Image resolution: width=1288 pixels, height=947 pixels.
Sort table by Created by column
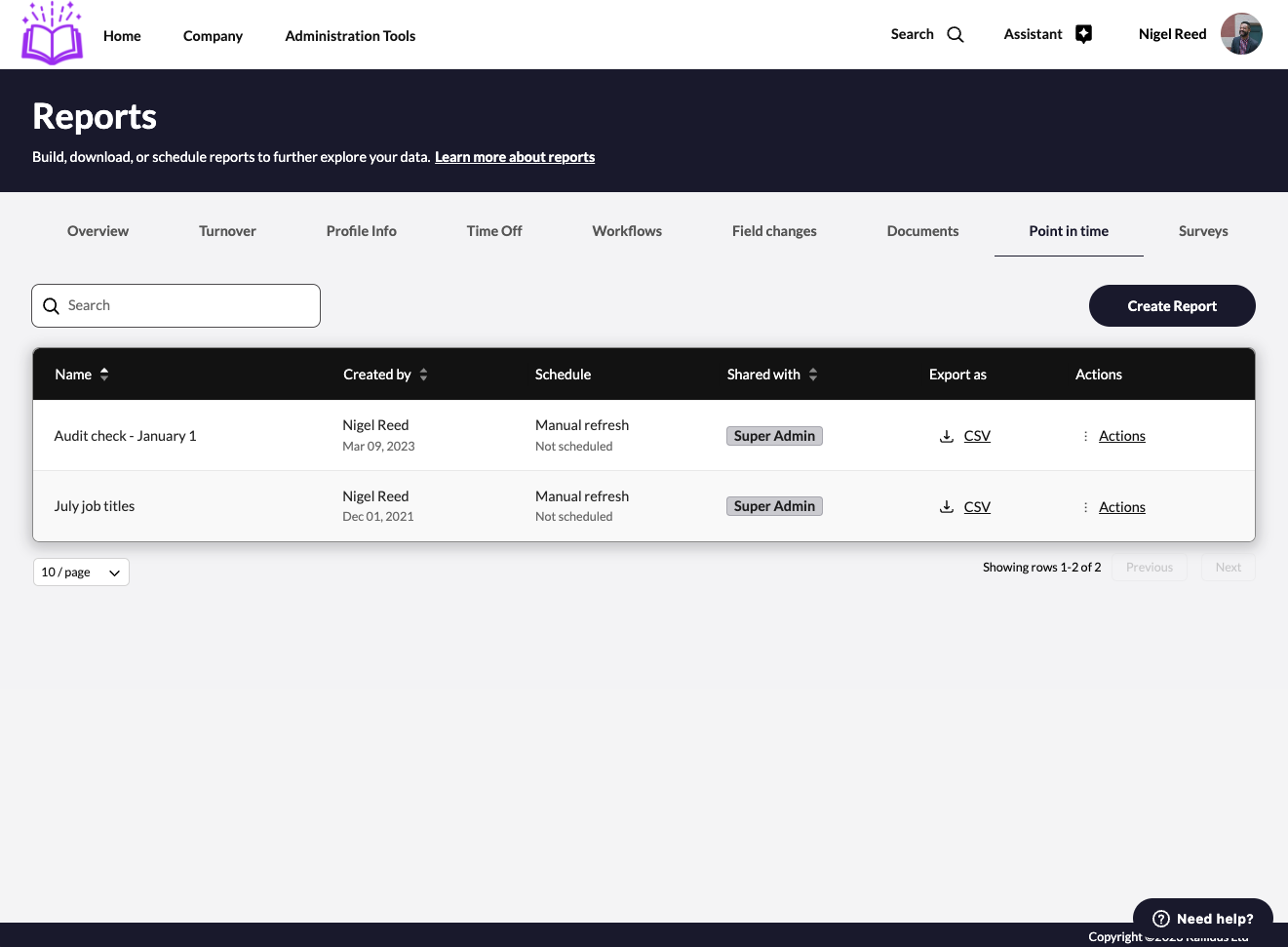point(423,375)
